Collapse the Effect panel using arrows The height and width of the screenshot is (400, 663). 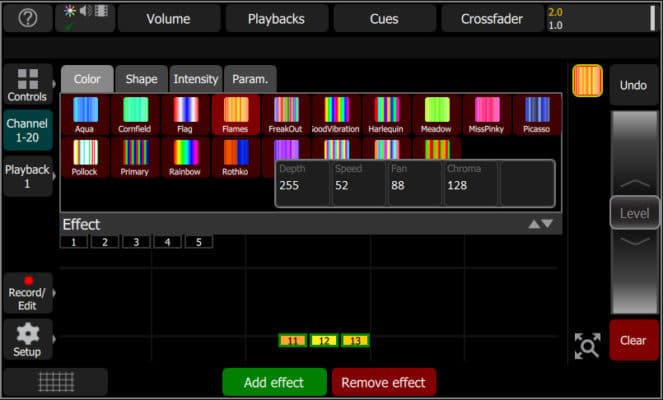(540, 224)
